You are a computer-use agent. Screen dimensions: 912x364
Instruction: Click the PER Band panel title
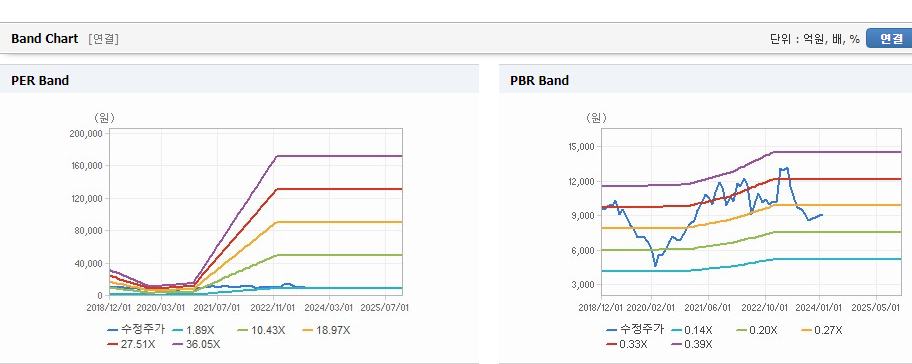(x=40, y=81)
